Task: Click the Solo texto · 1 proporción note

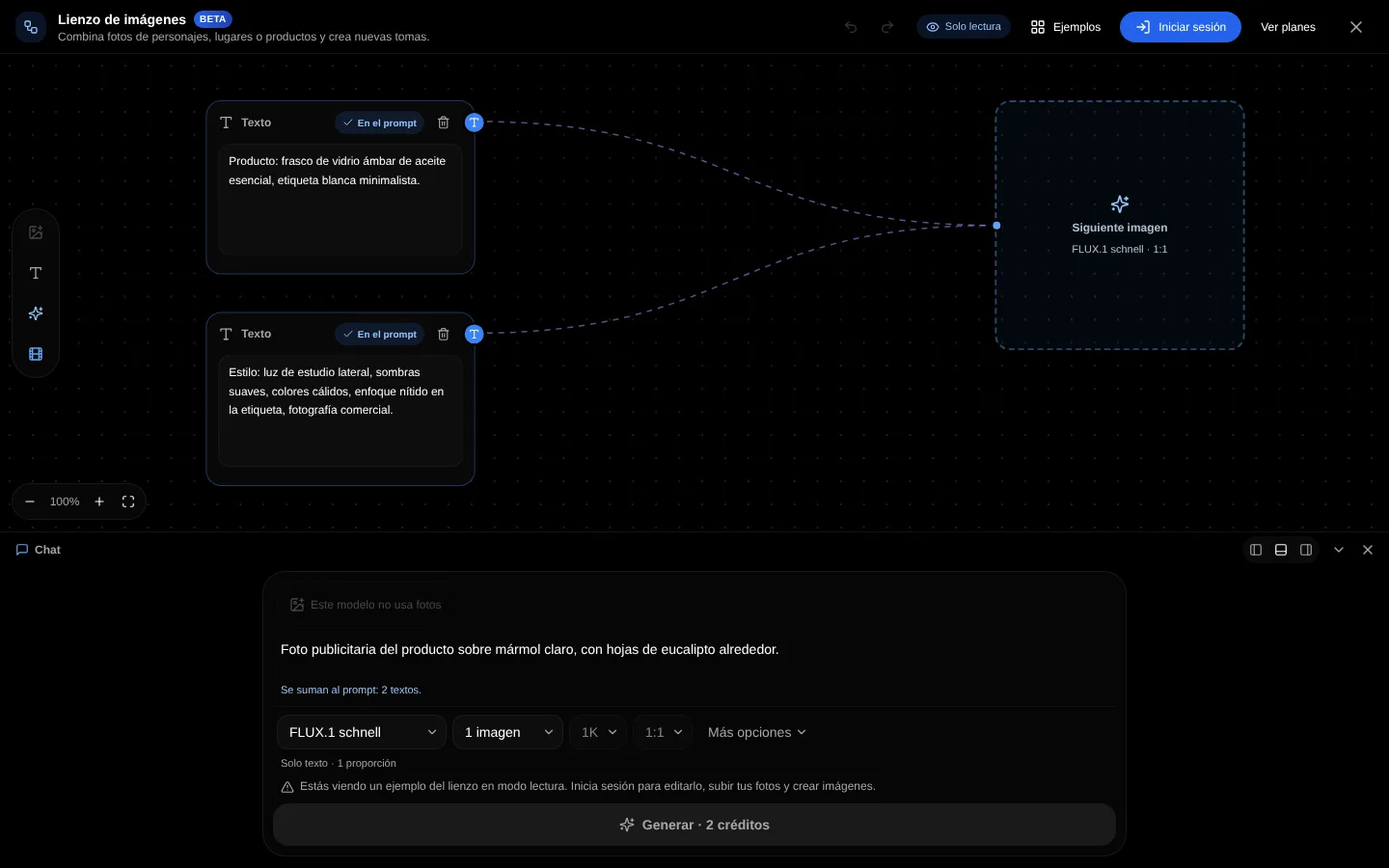Action: point(339,763)
